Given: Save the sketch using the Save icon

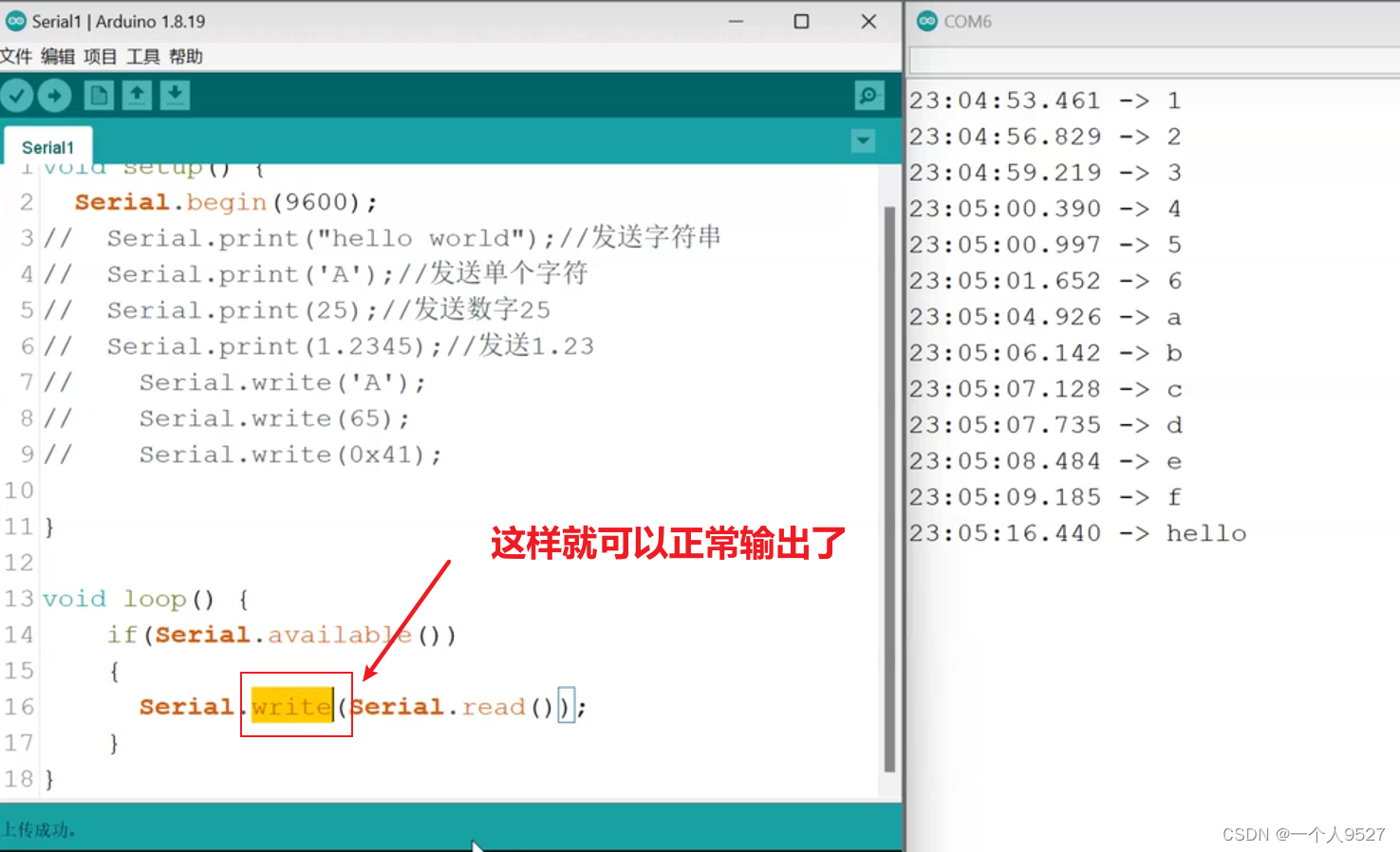Looking at the screenshot, I should [x=175, y=95].
